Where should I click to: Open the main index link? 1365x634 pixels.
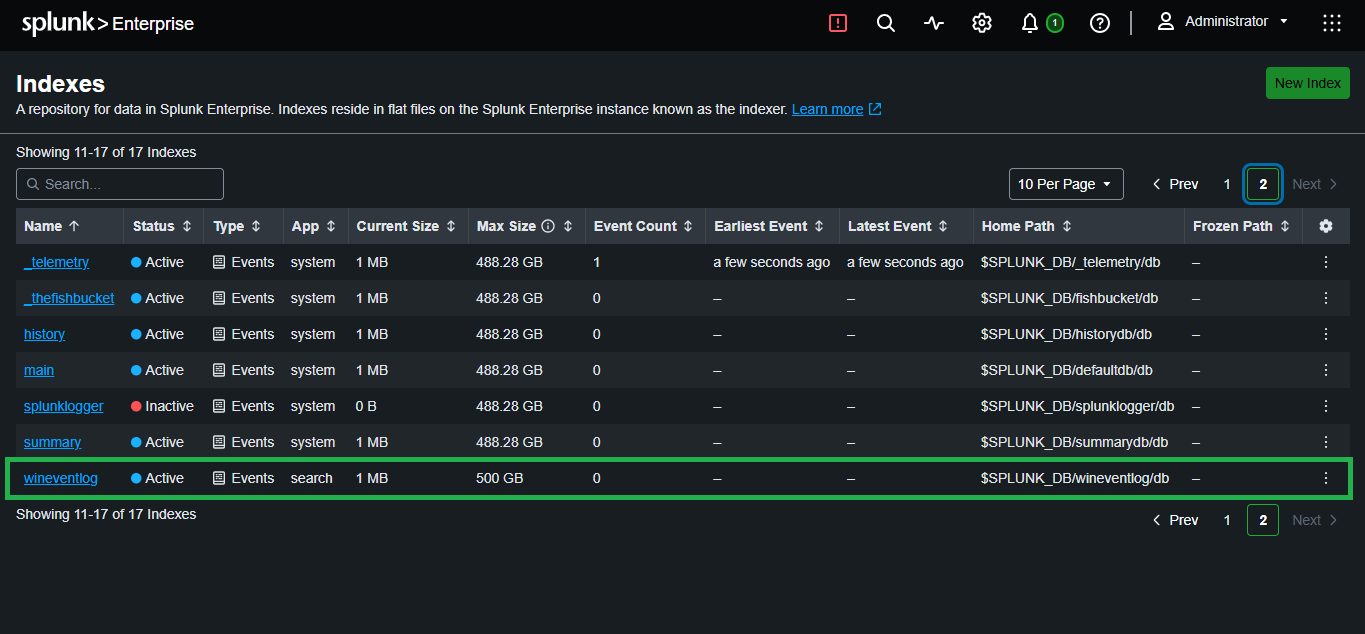[x=39, y=370]
